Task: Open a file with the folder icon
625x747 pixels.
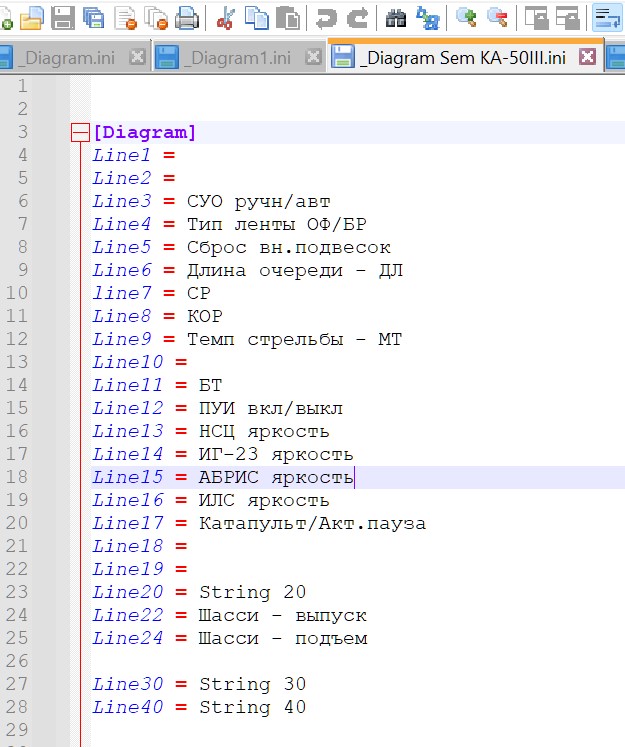Action: (32, 18)
